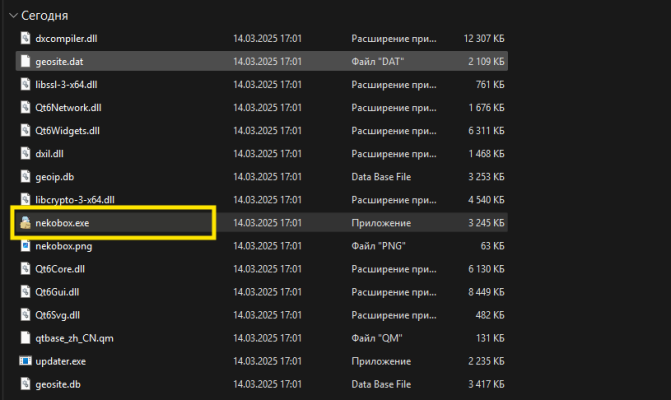671x400 pixels.
Task: Click the dxcompiler.dll file icon
Action: (x=26, y=38)
